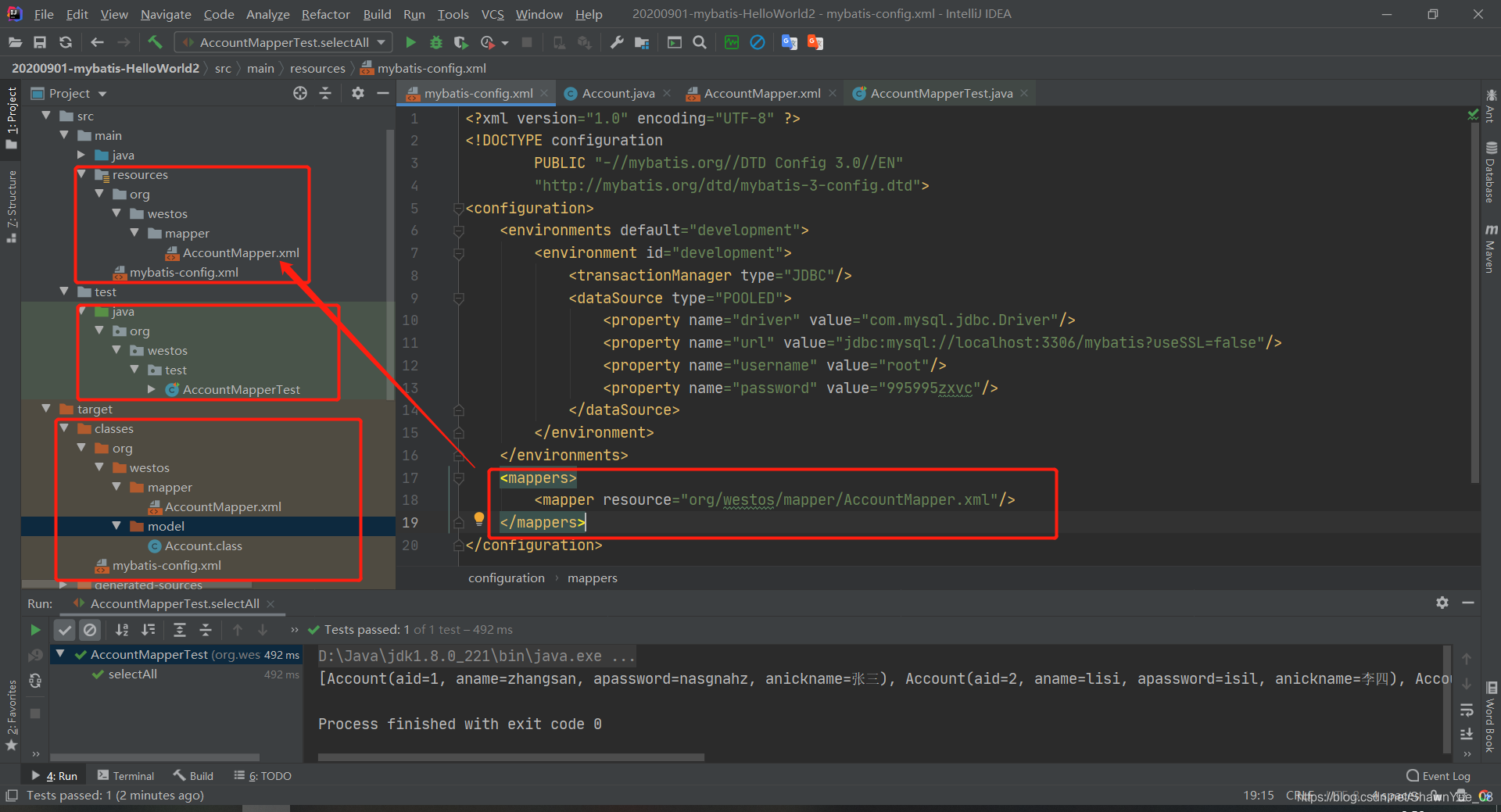
Task: Open the Terminal tool window
Action: (126, 775)
